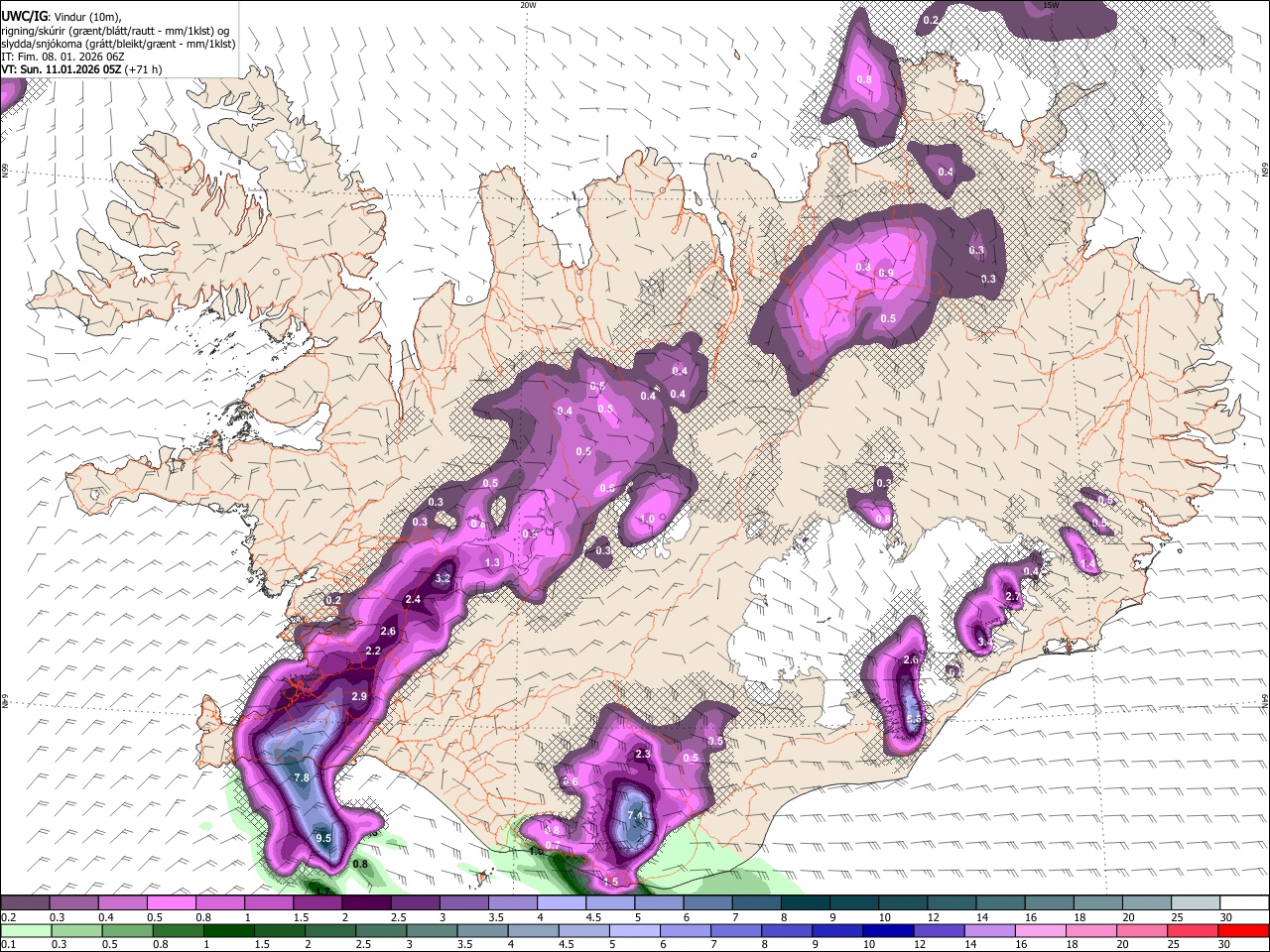
Task: Click the '(+71 h)' forecast offset text
Action: coord(141,69)
